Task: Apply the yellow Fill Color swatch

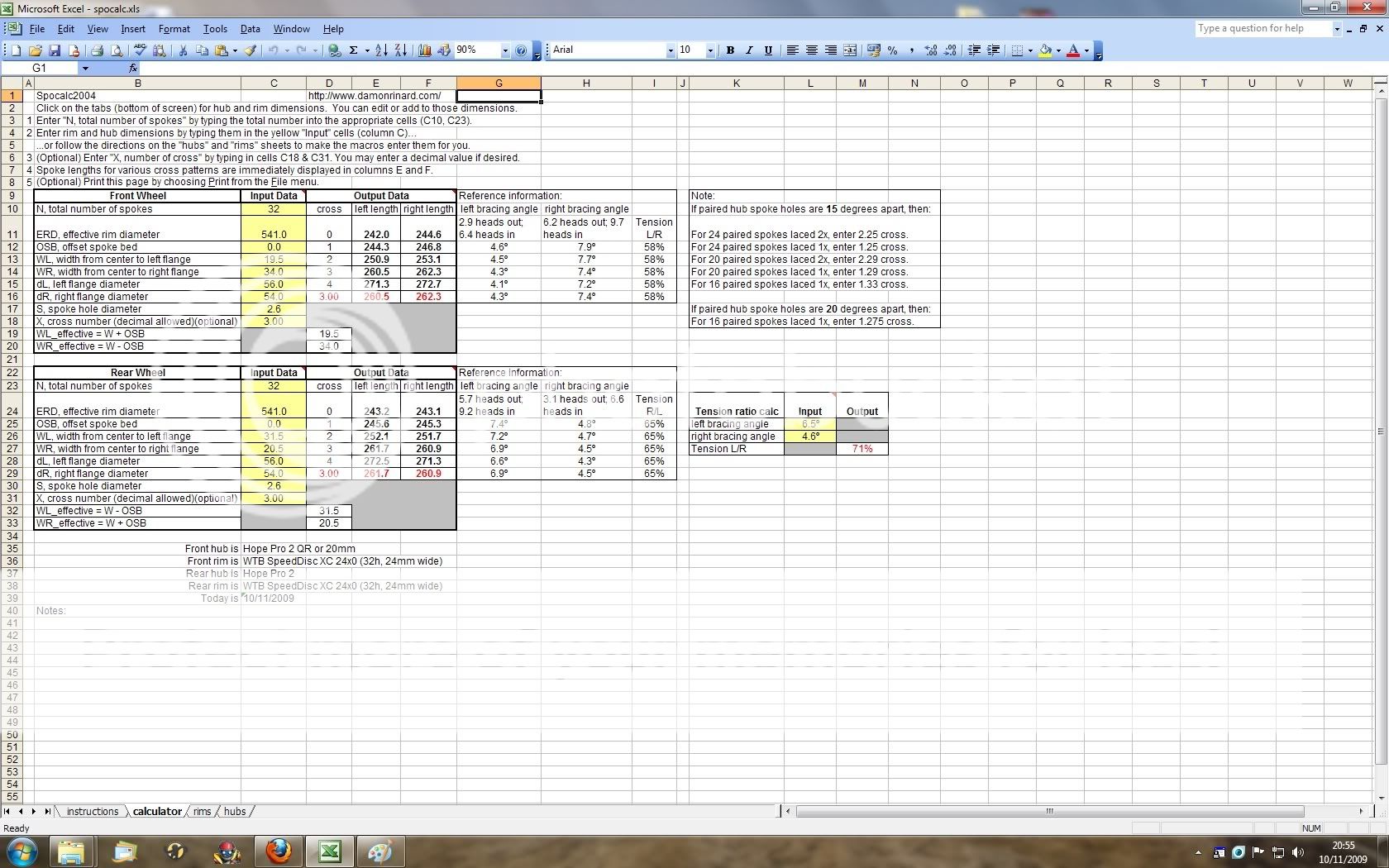Action: click(1045, 50)
